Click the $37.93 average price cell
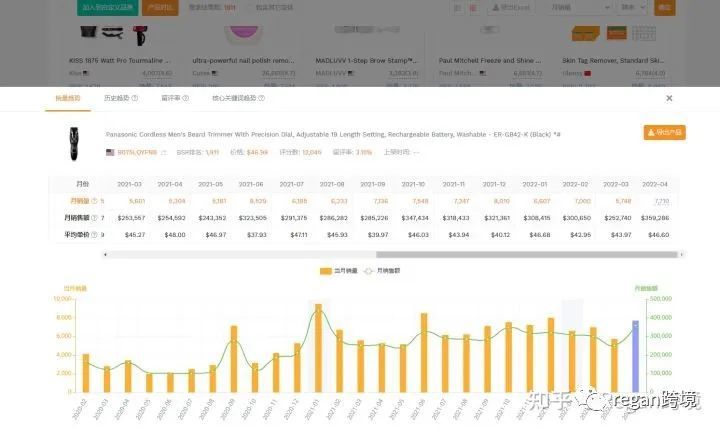 click(256, 235)
